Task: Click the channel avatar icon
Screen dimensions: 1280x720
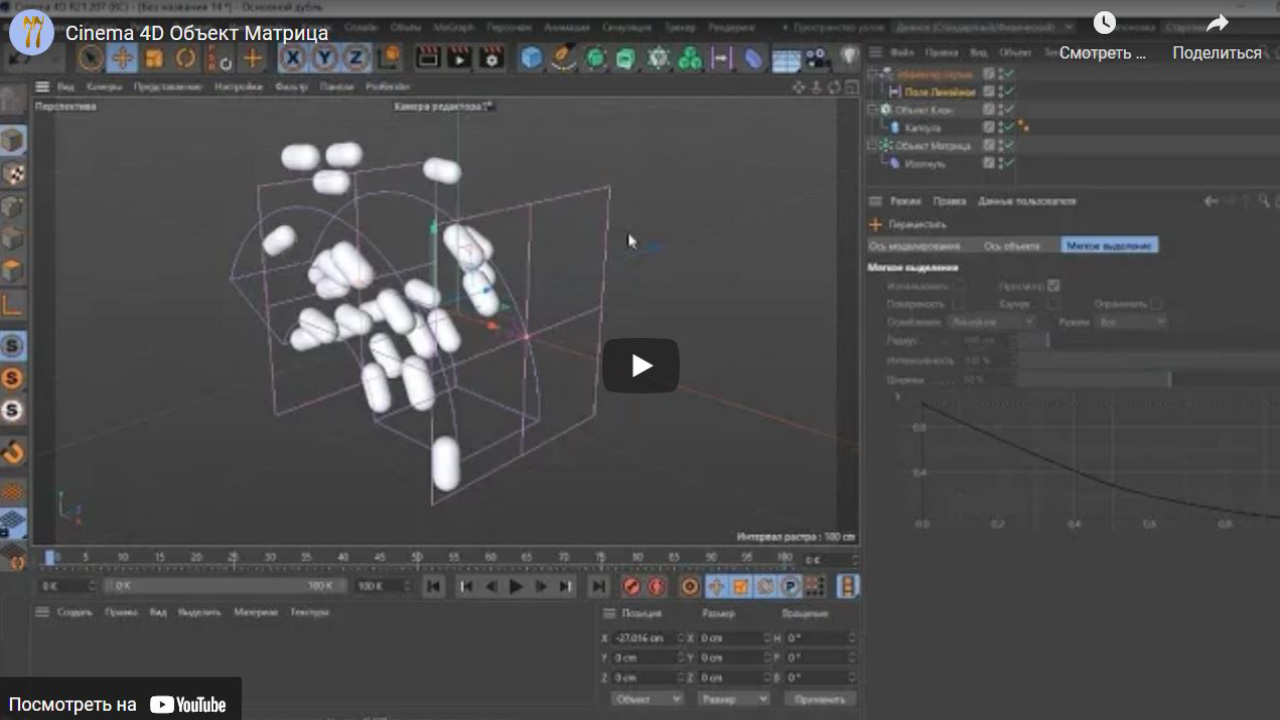Action: click(x=32, y=32)
